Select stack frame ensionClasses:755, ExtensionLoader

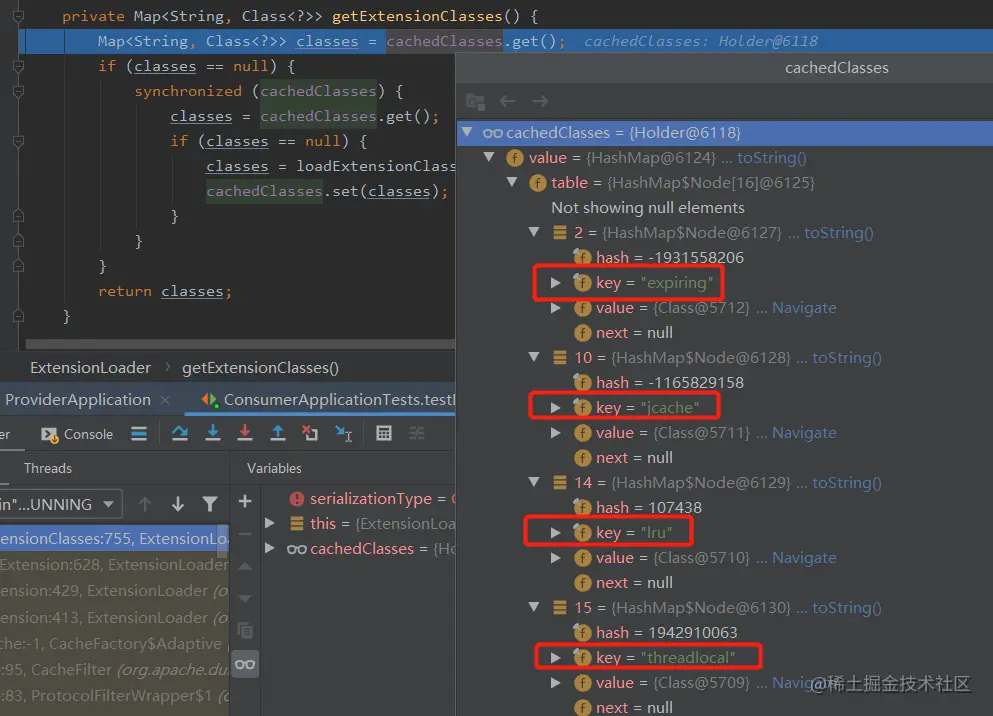click(114, 538)
